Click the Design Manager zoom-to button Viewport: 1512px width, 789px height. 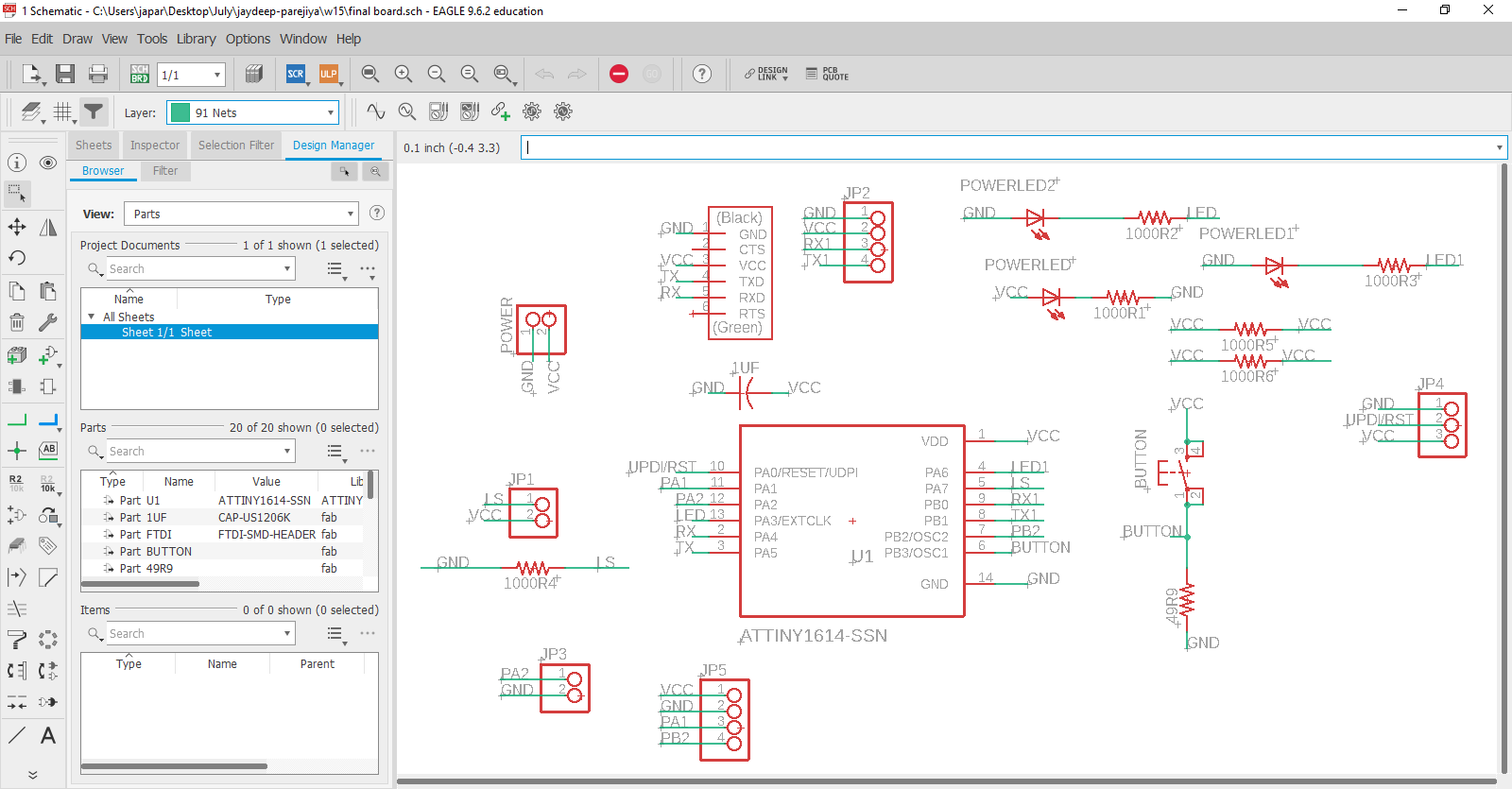375,171
